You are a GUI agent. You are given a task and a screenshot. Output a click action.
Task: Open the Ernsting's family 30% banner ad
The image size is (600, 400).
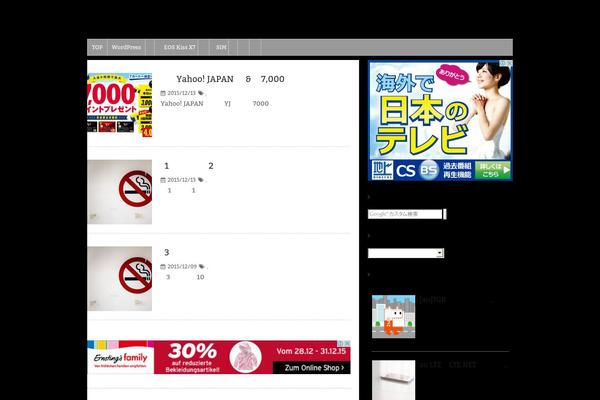[x=218, y=357]
